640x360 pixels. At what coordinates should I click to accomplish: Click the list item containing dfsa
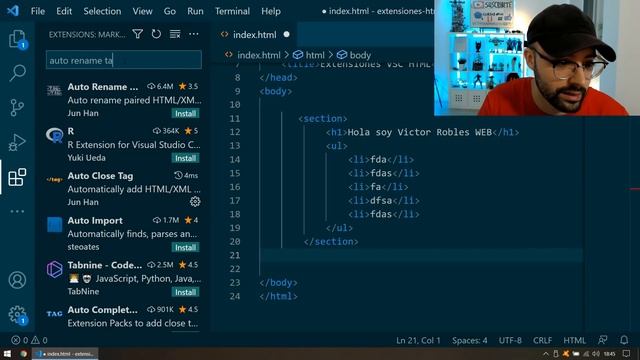384,200
